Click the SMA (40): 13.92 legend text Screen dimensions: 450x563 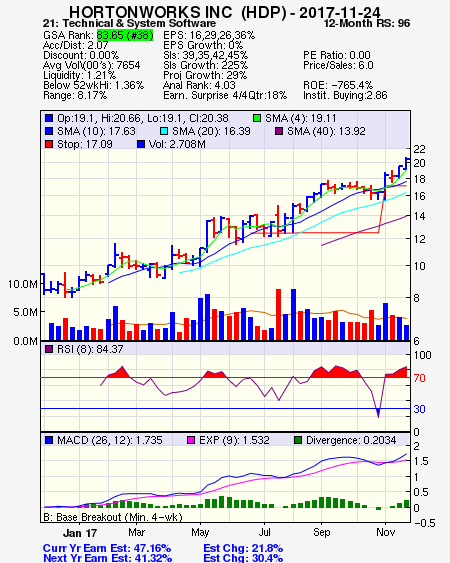coord(326,131)
